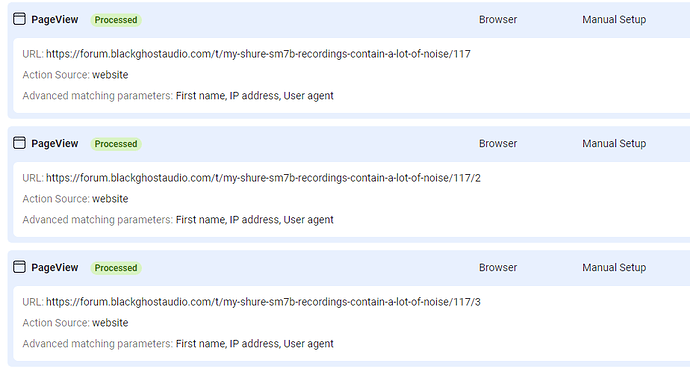This screenshot has height=368, width=690.
Task: Open the URL ending in a-lot-of-noise/117/2
Action: pos(263,178)
